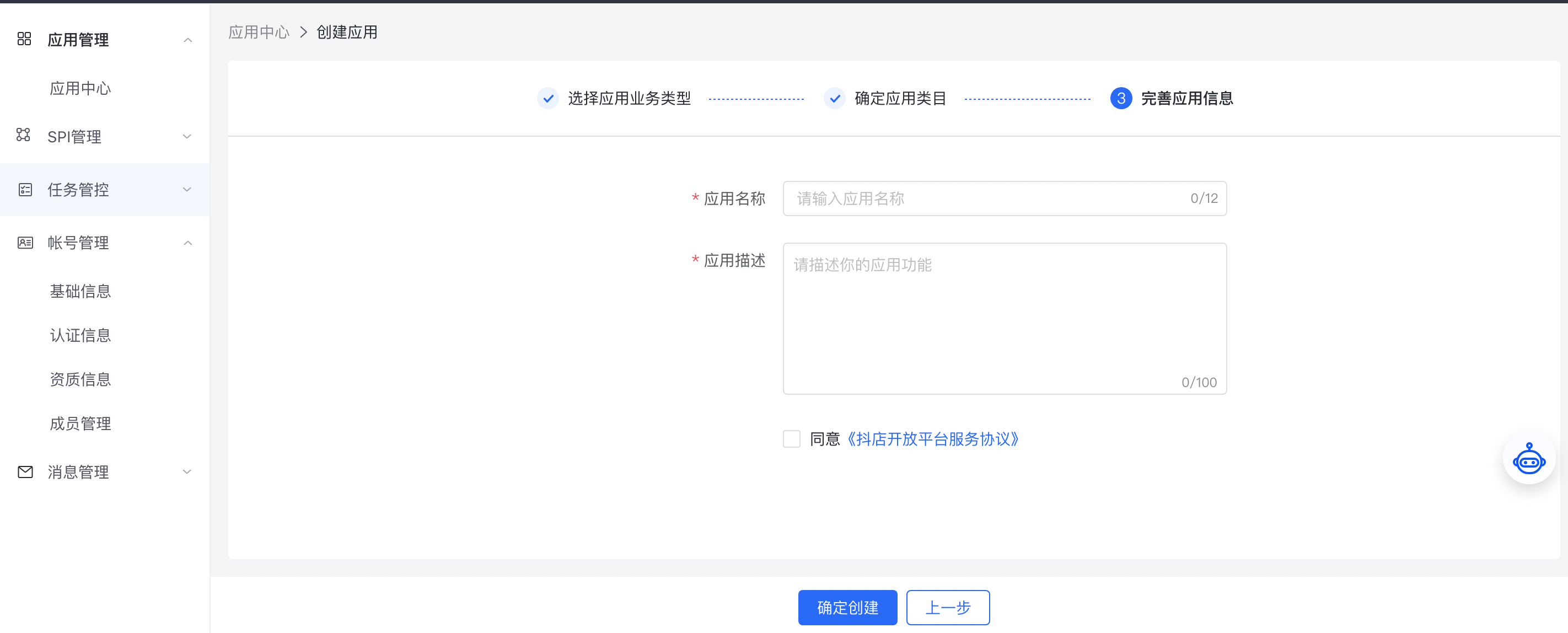
Task: Open 基础信息 in the sidebar
Action: (80, 292)
